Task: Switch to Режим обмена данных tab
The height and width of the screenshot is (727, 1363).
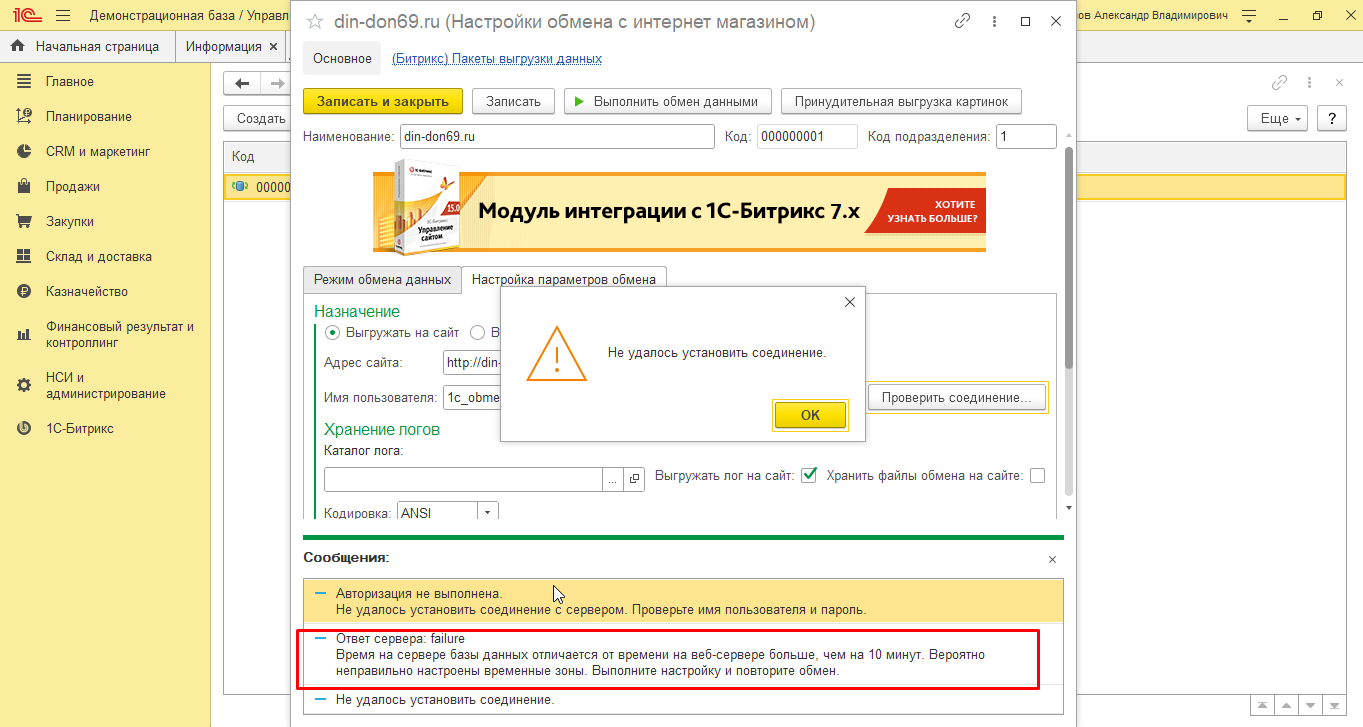Action: point(382,280)
